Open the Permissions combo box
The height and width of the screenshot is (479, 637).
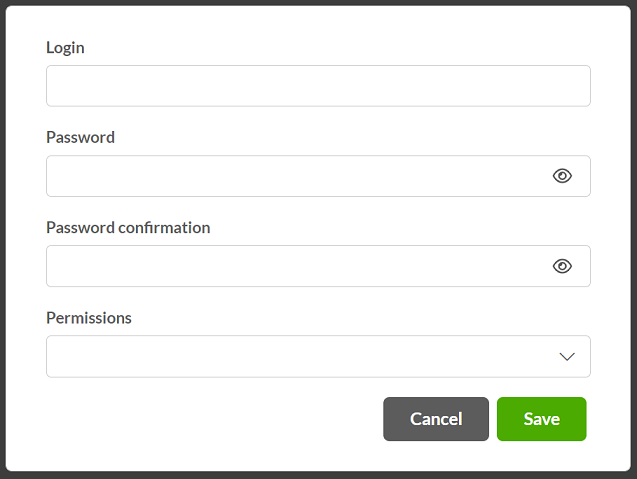(318, 356)
